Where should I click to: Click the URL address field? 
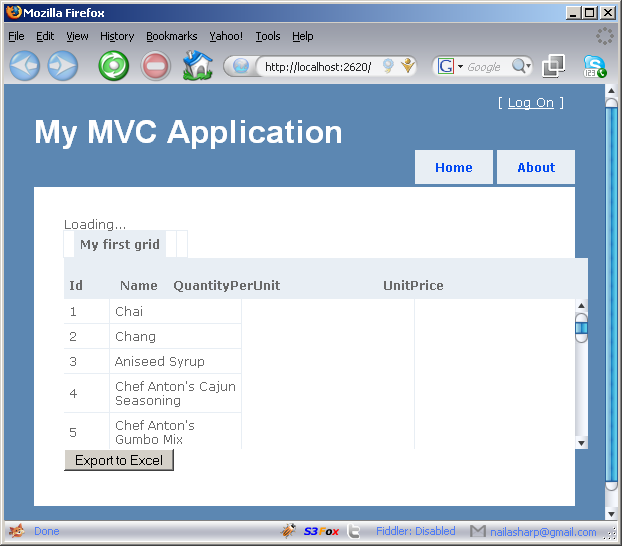coord(318,67)
